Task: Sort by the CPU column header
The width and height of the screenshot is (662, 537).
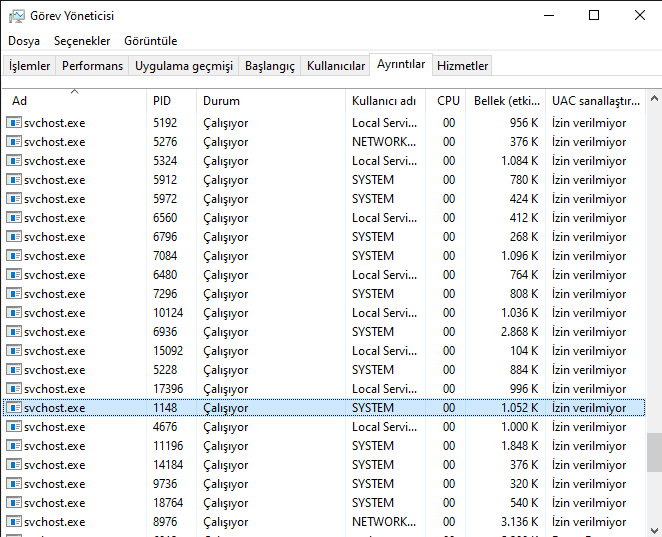Action: (445, 101)
